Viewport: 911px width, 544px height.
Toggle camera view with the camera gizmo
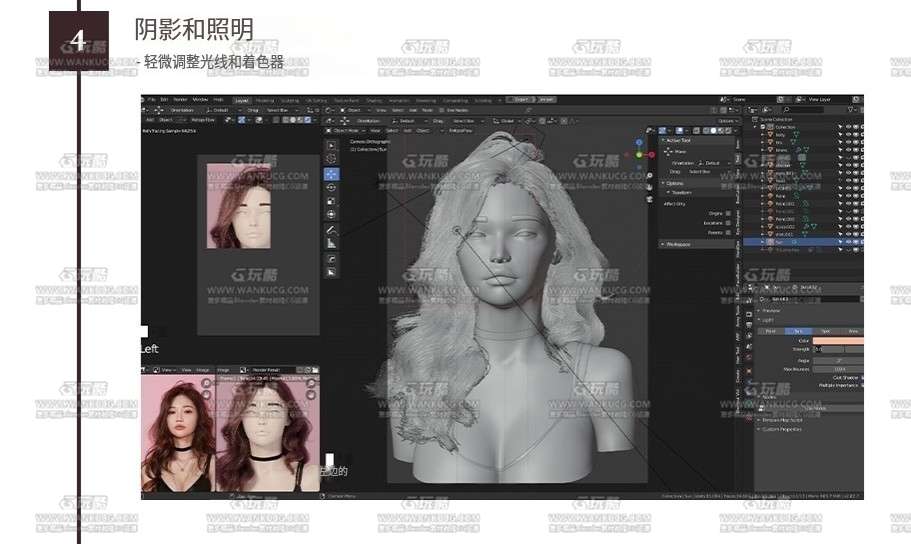(650, 199)
